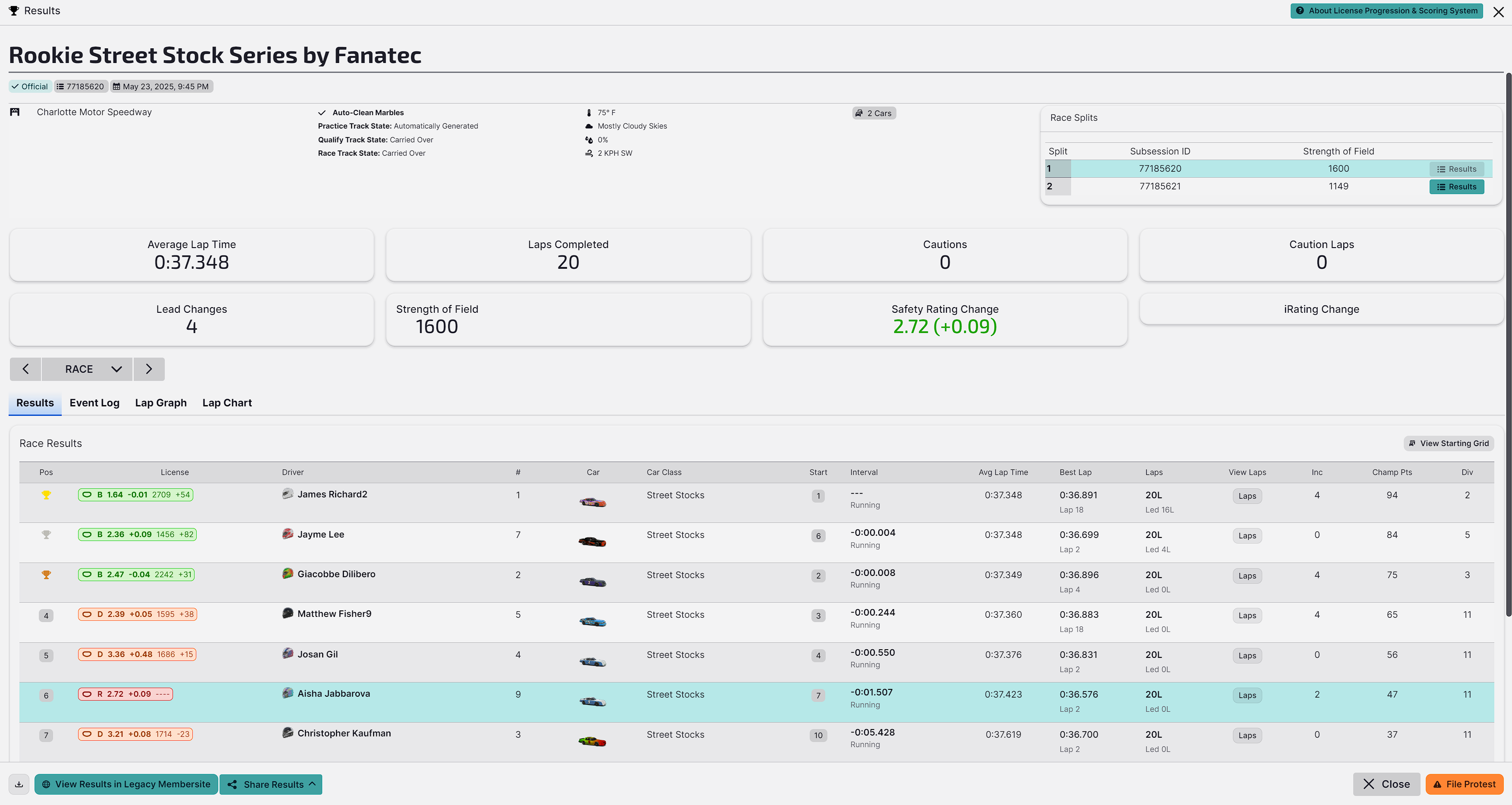
Task: Click the 2 Cars badge icon
Action: click(x=859, y=113)
